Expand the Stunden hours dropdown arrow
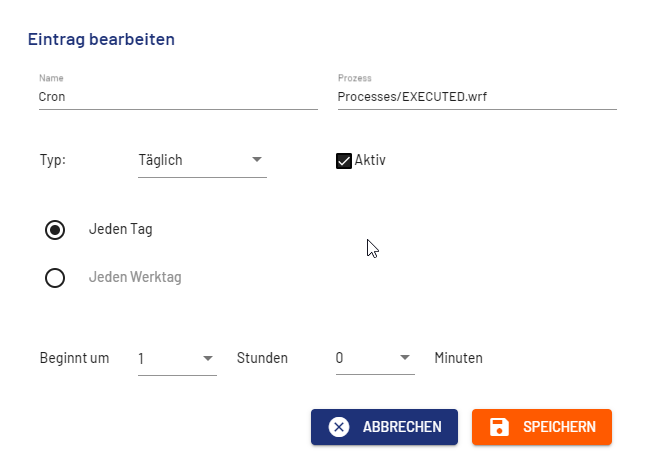Screen dimensions: 647x465 point(208,358)
